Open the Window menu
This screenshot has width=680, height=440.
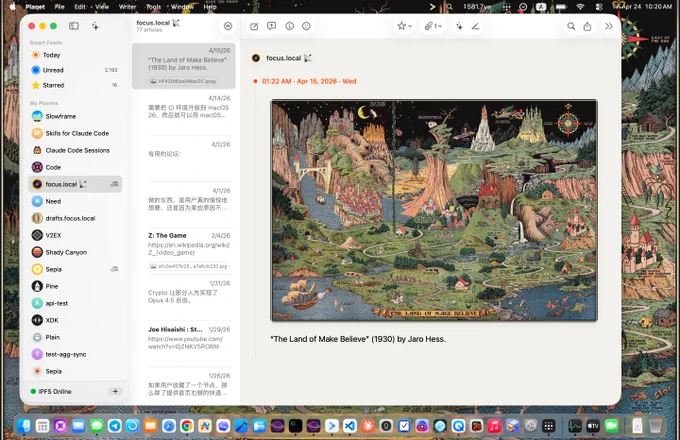tap(182, 7)
